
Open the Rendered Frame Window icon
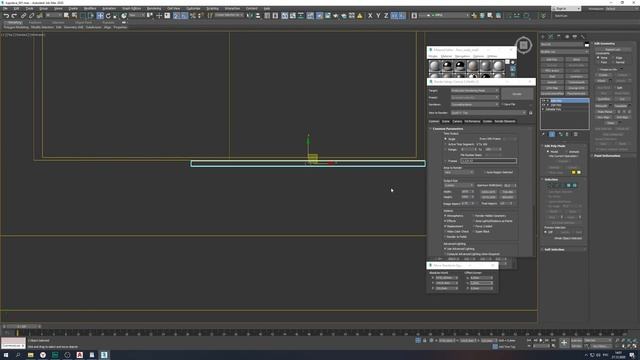tap(327, 16)
